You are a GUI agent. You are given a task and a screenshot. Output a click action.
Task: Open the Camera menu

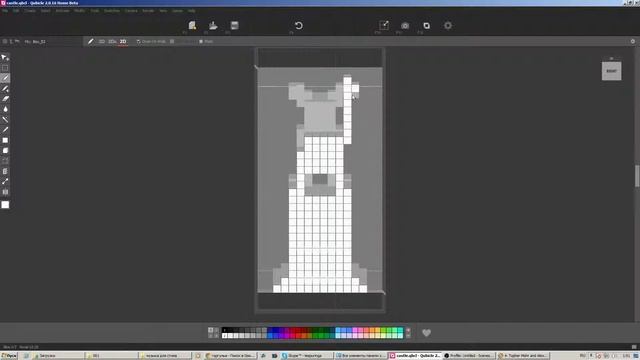(131, 11)
